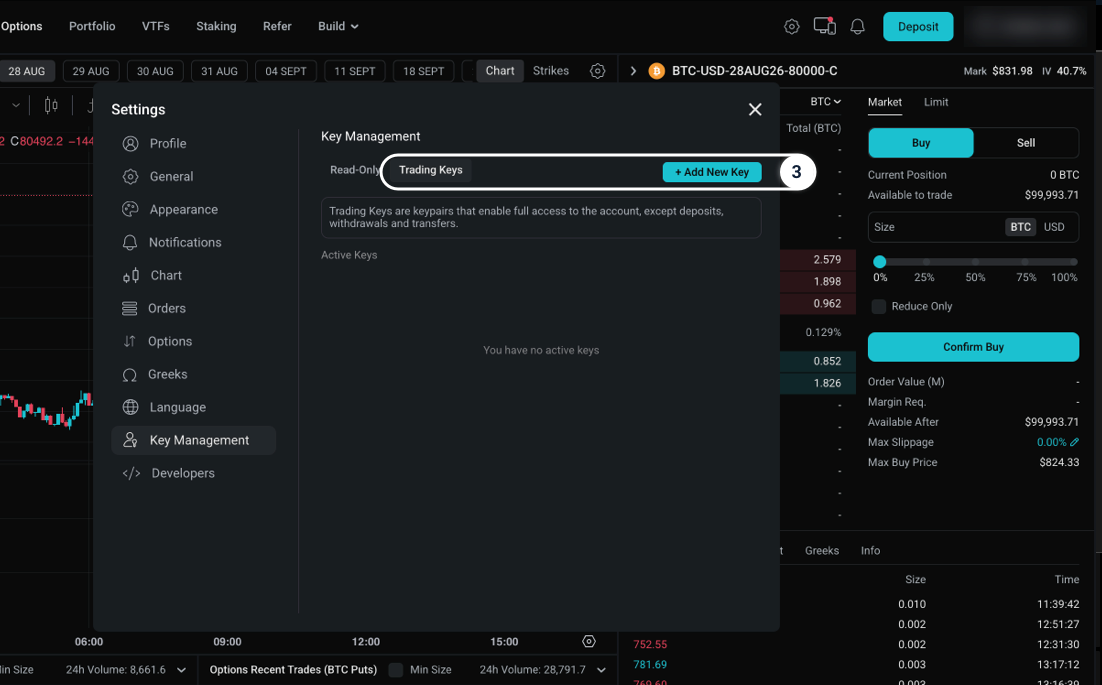Toggle Min Size checkbox for BTC Puts trades

396,670
